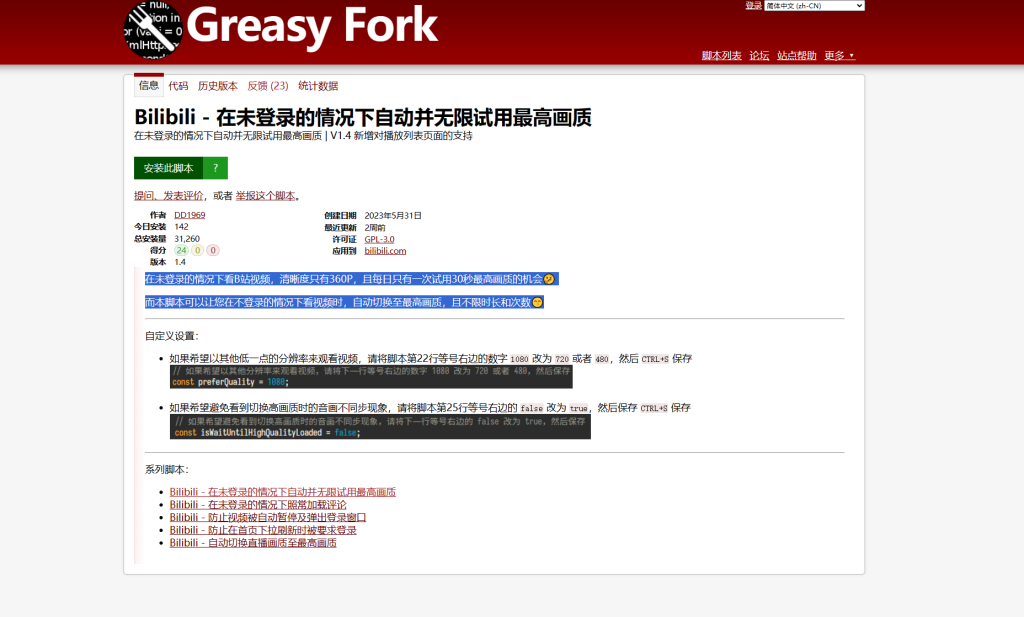Go to the 反馈 (23) tab
Viewport: 1024px width, 617px height.
(267, 86)
